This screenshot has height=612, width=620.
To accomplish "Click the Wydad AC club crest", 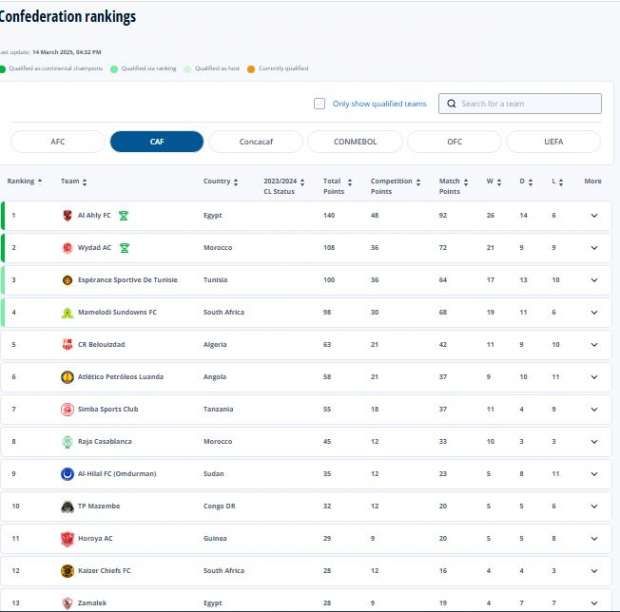I will click(68, 248).
